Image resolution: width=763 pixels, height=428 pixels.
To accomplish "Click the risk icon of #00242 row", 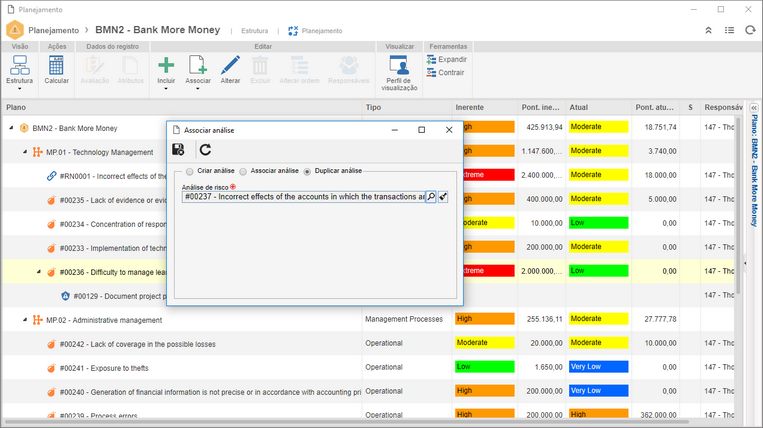I will click(x=52, y=344).
